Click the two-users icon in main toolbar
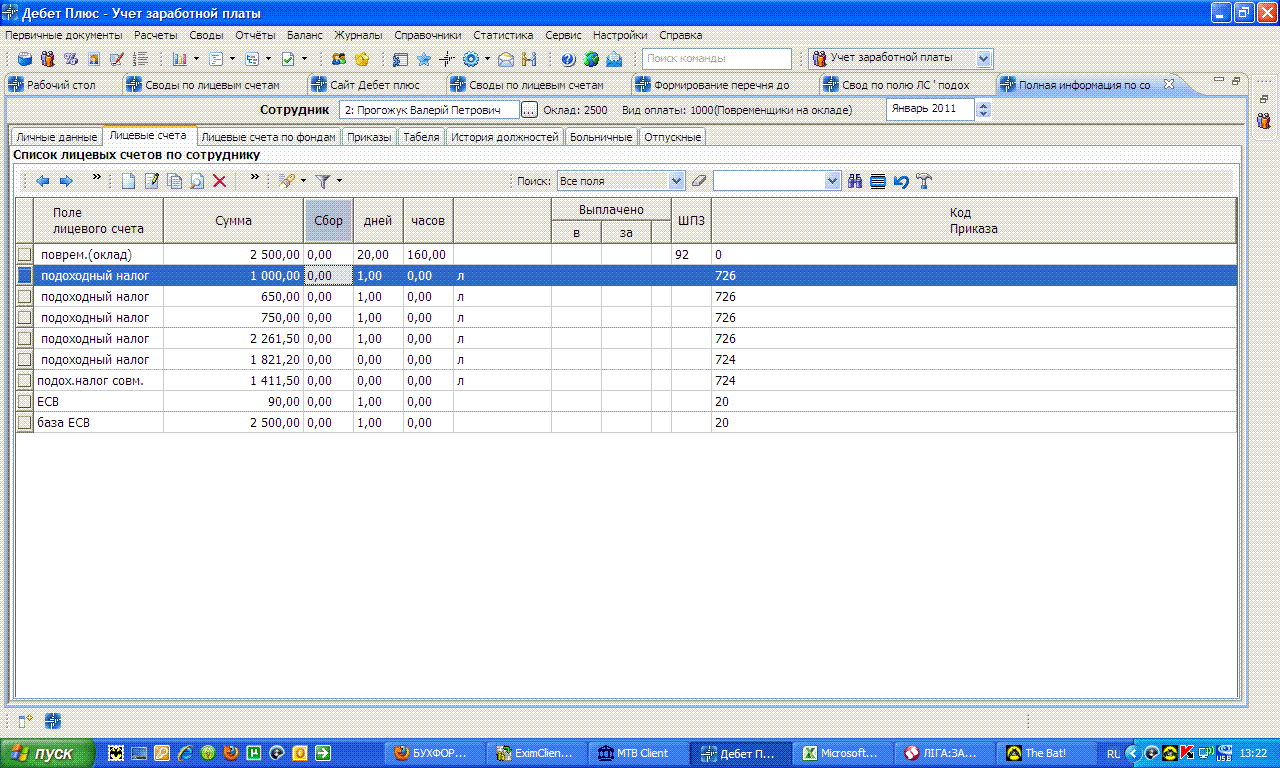The width and height of the screenshot is (1280, 768). pyautogui.click(x=339, y=59)
